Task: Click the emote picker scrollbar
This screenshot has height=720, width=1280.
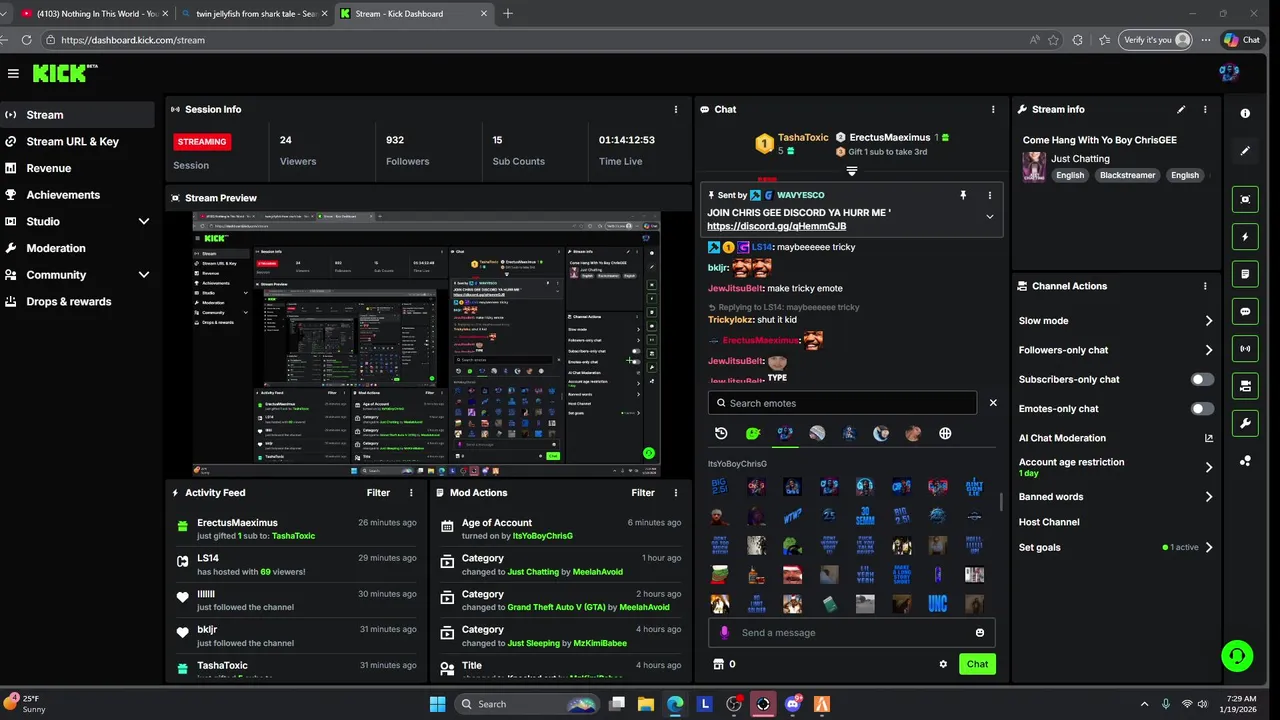Action: coord(1001,502)
